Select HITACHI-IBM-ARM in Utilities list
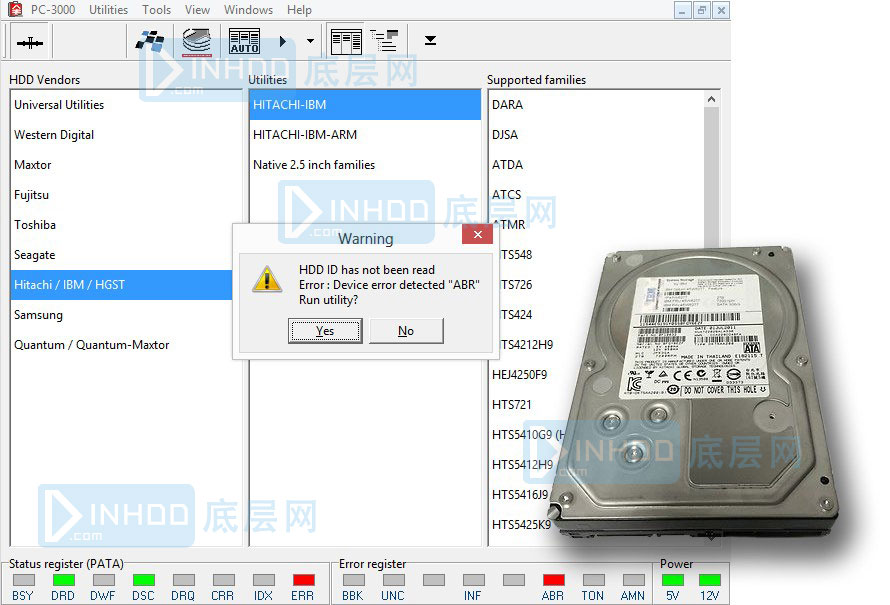This screenshot has width=890, height=605. (x=305, y=135)
